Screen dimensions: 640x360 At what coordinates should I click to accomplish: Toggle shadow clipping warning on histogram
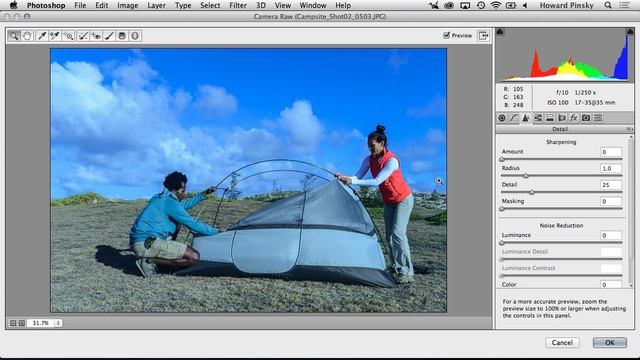500,31
